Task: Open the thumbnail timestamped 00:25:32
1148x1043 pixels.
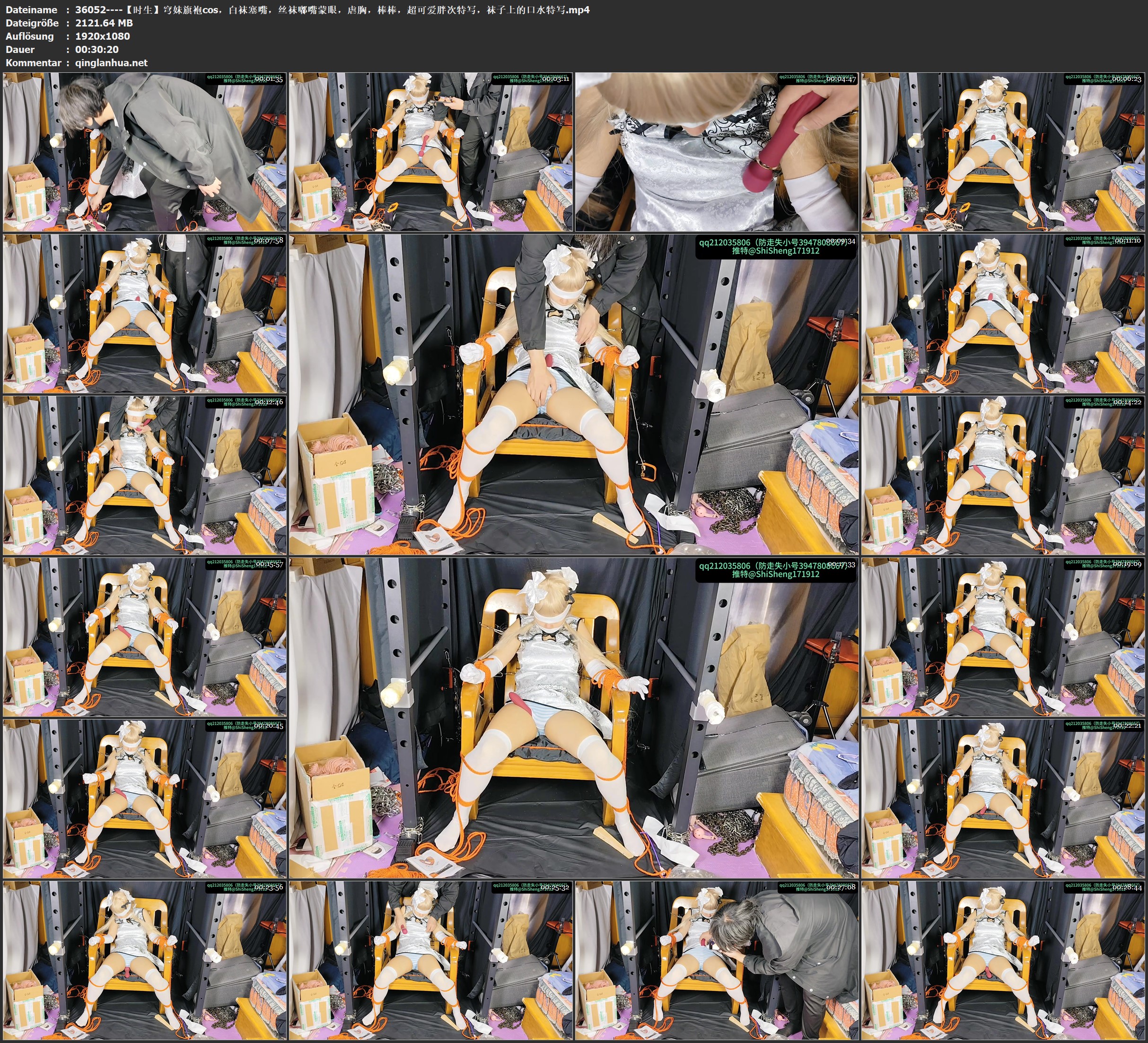Action: [431, 960]
